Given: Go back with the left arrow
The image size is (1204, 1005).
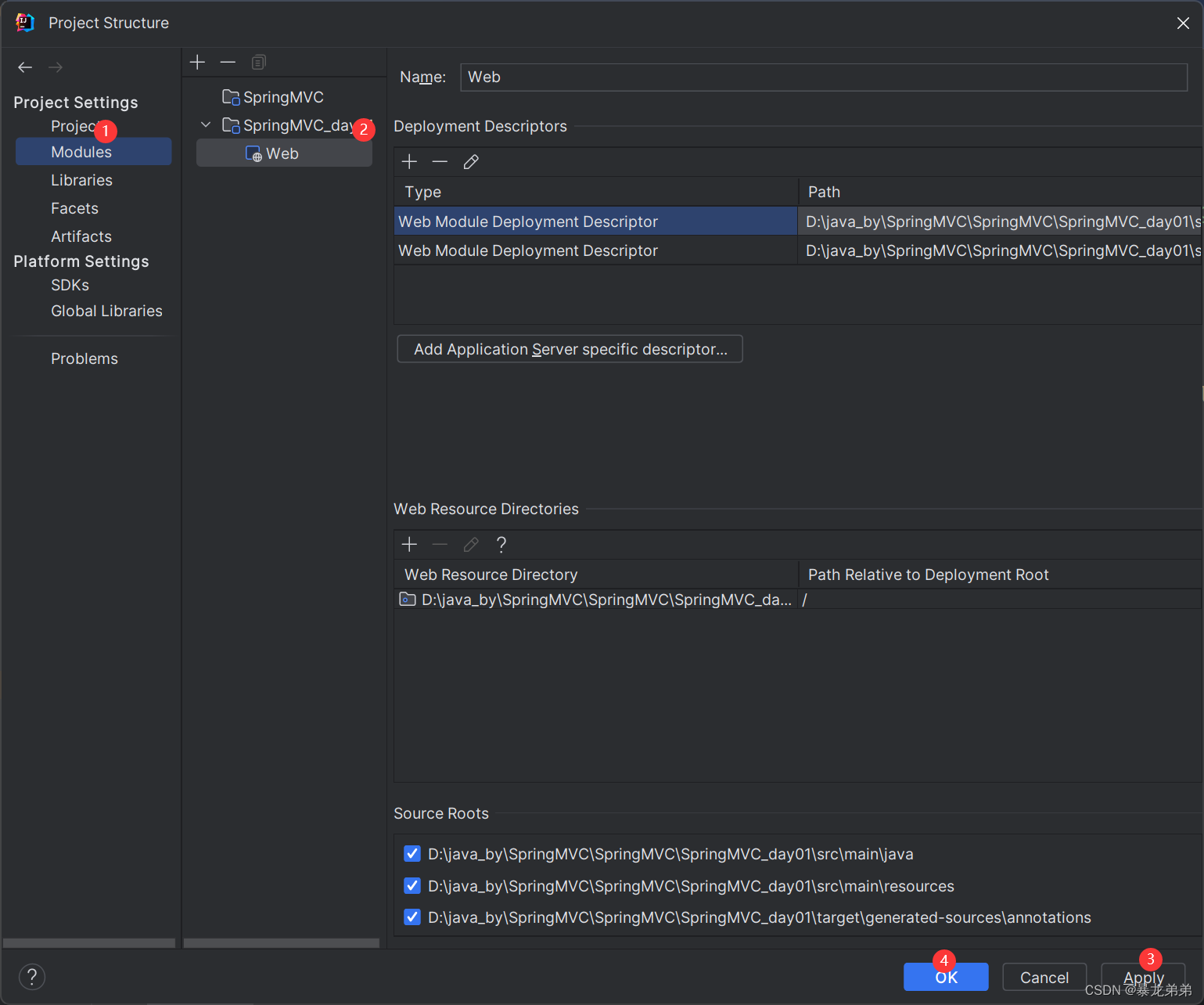Looking at the screenshot, I should 25,67.
